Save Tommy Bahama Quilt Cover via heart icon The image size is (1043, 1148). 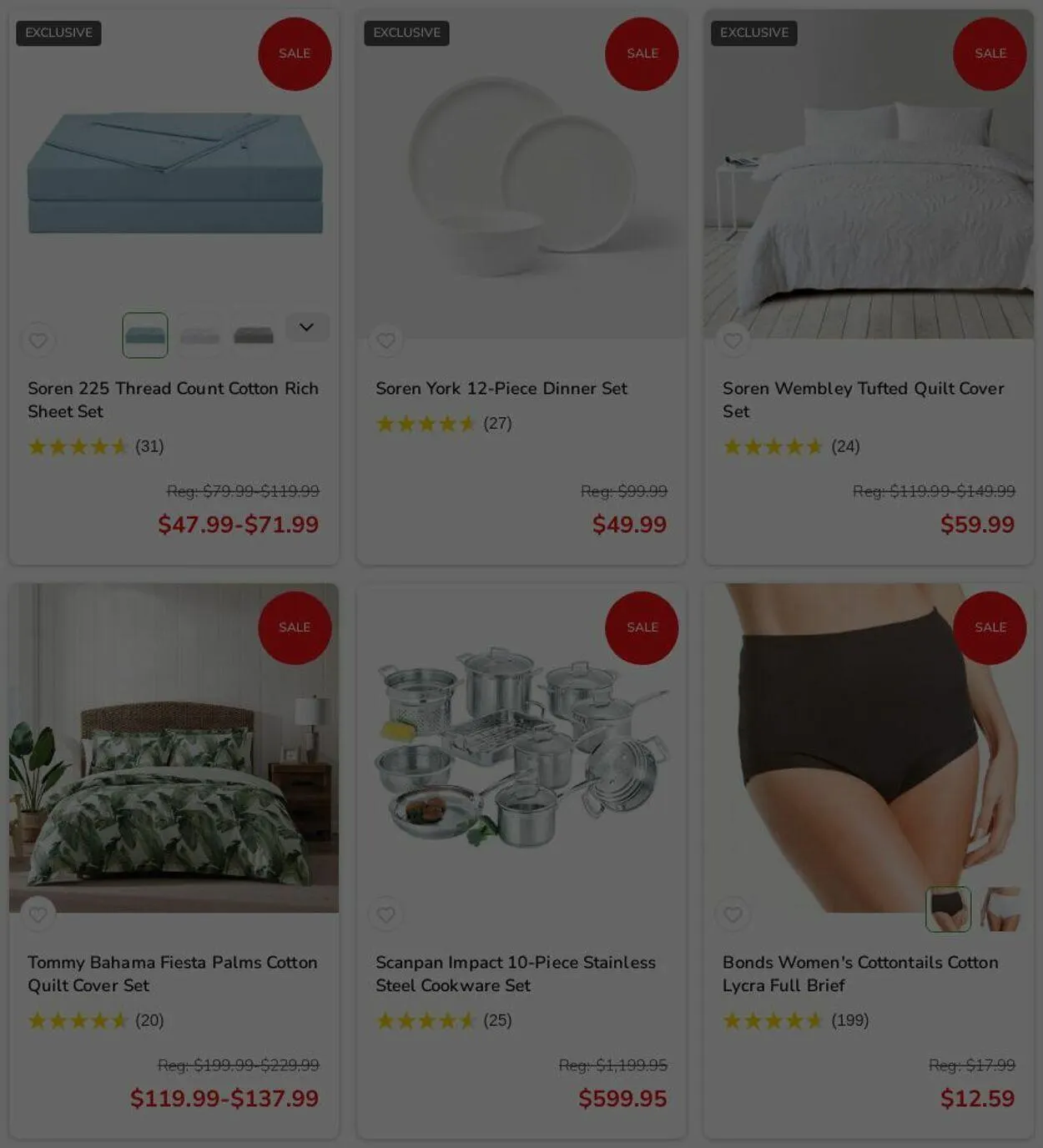point(38,914)
